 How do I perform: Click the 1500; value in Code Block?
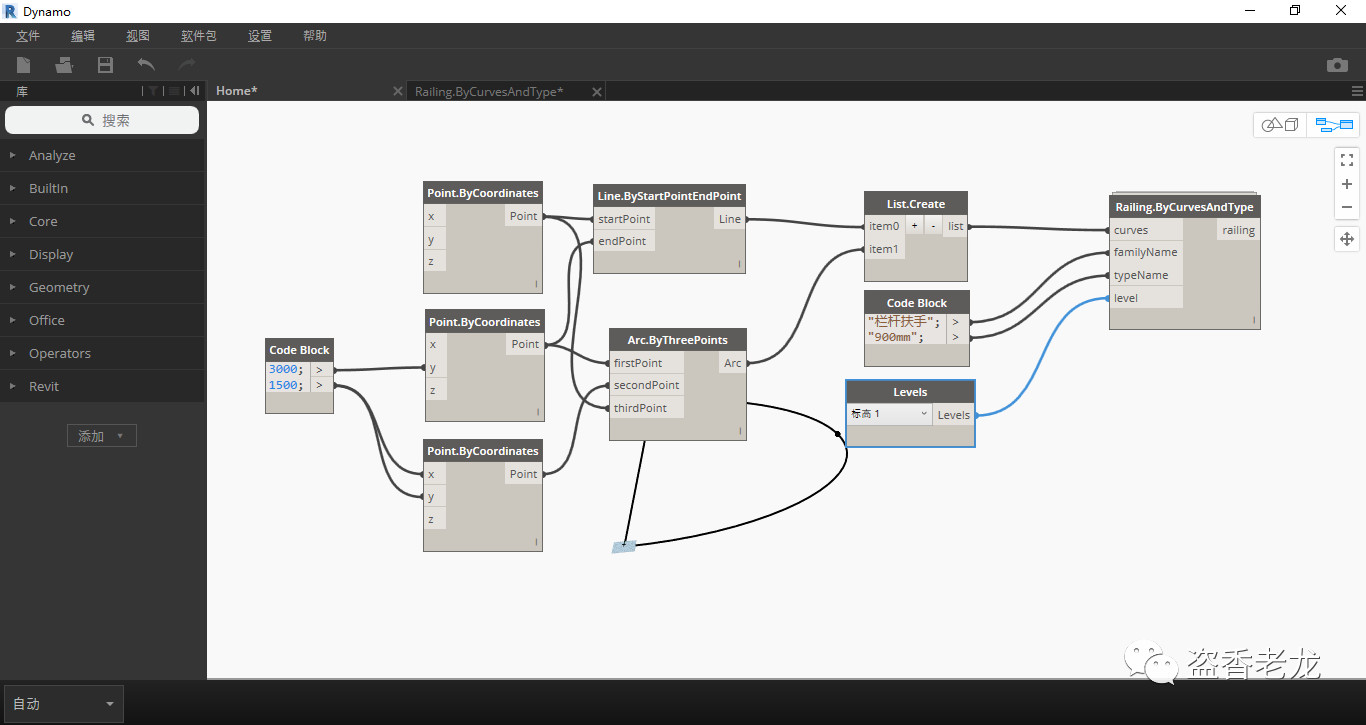(286, 385)
